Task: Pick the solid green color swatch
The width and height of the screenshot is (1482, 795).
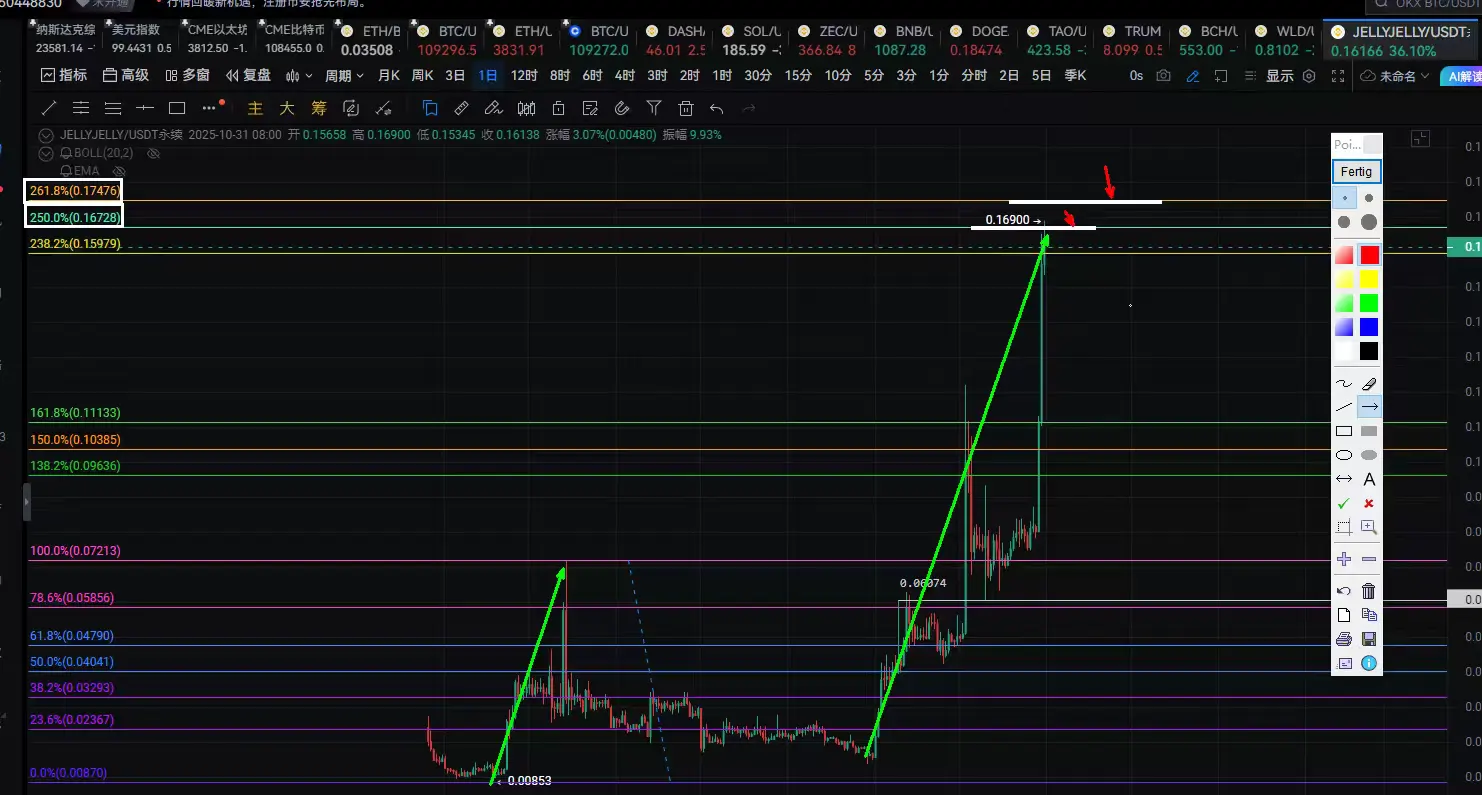Action: pos(1369,303)
